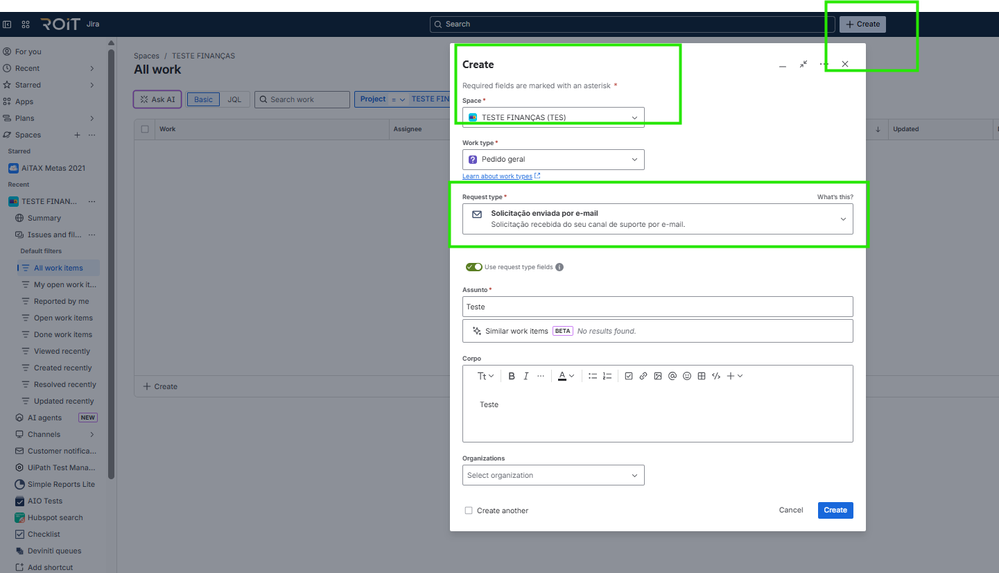The width and height of the screenshot is (999, 573).
Task: Open the info icon beside request type fields
Action: [x=559, y=267]
